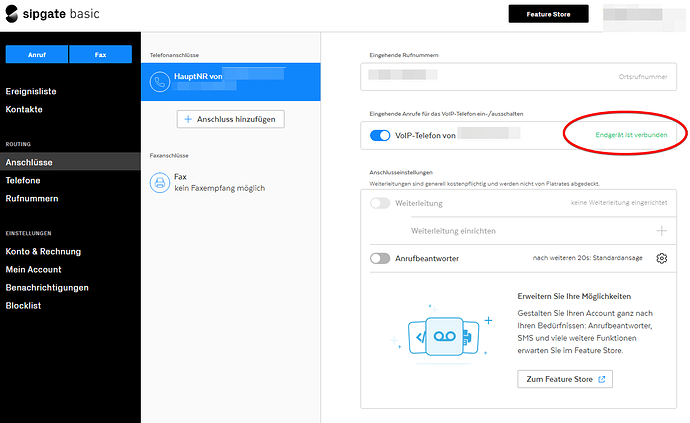Toggle the Weiterleitung switch

click(380, 203)
